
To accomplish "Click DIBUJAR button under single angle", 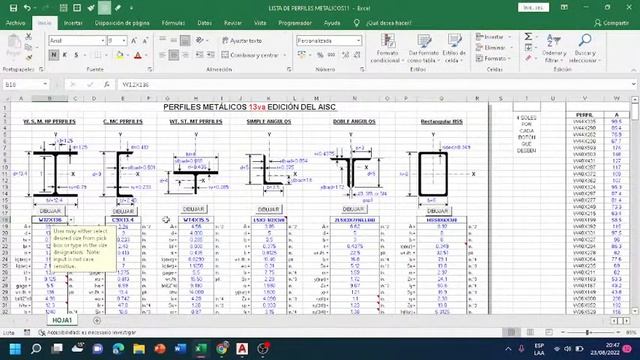I will click(269, 209).
